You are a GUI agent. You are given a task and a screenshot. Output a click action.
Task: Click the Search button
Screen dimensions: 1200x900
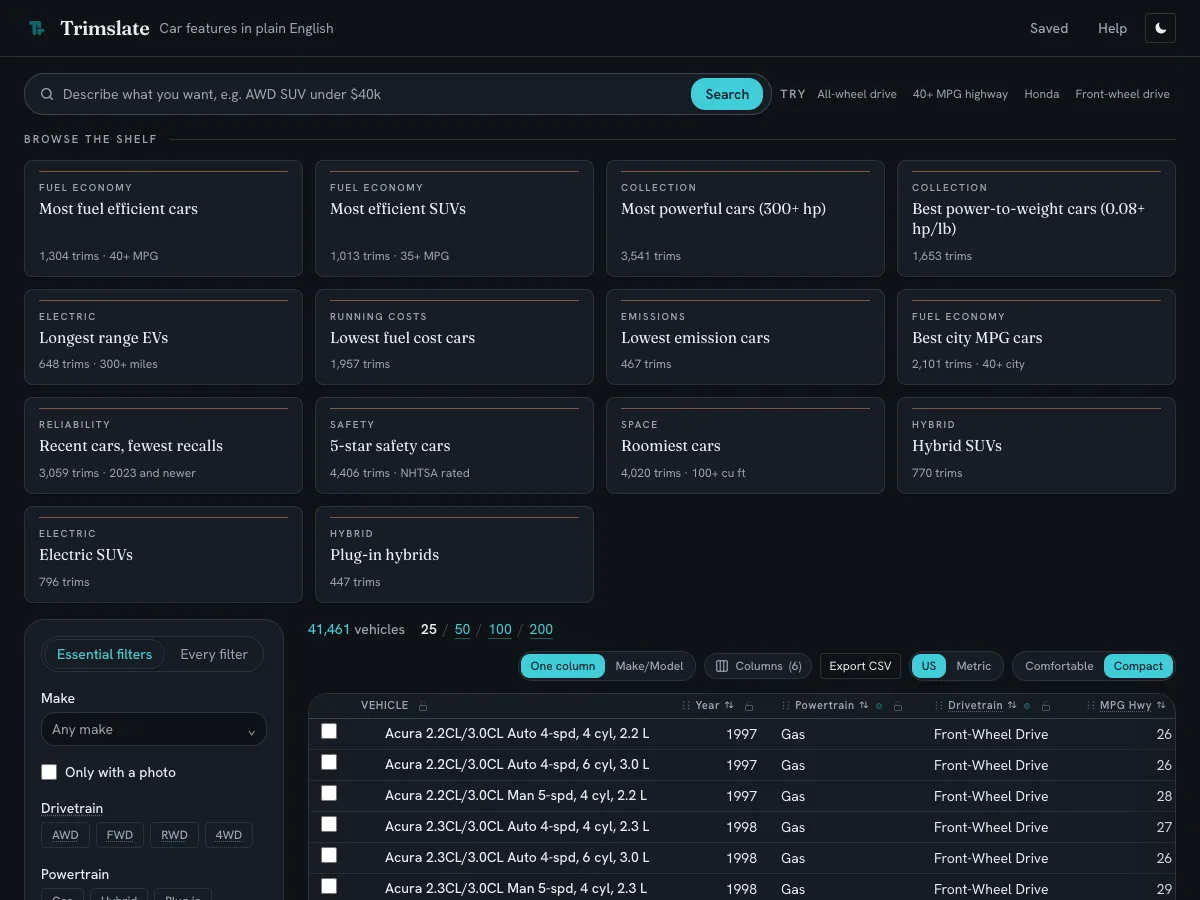[727, 94]
